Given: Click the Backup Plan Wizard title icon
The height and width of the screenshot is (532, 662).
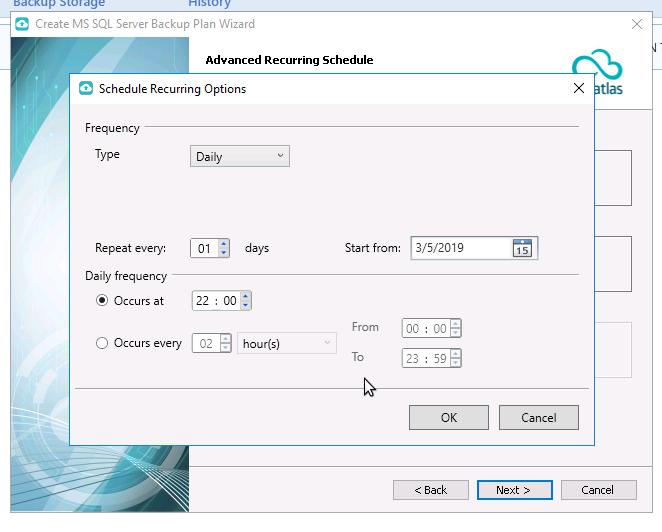Looking at the screenshot, I should pos(22,24).
